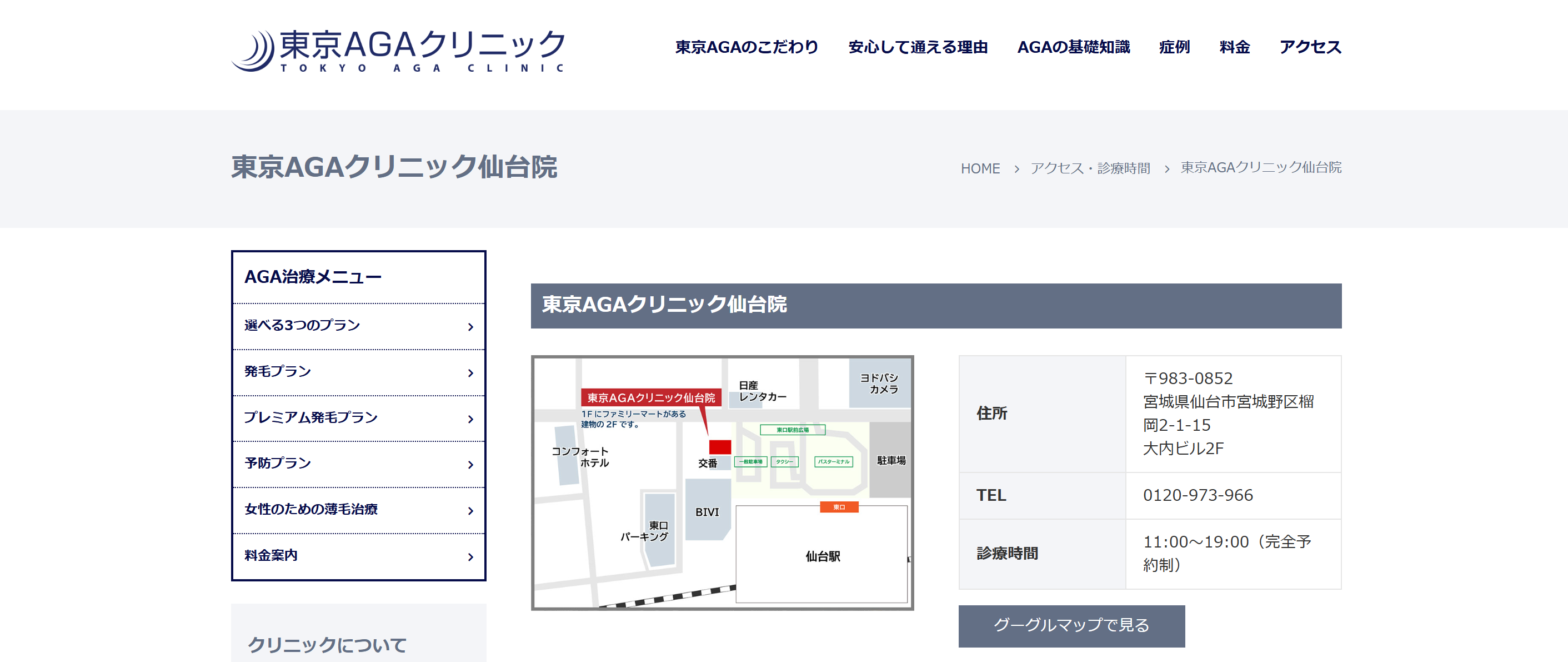Open 安心して通える理由 navigation item
Image resolution: width=1568 pixels, height=662 pixels.
[917, 47]
